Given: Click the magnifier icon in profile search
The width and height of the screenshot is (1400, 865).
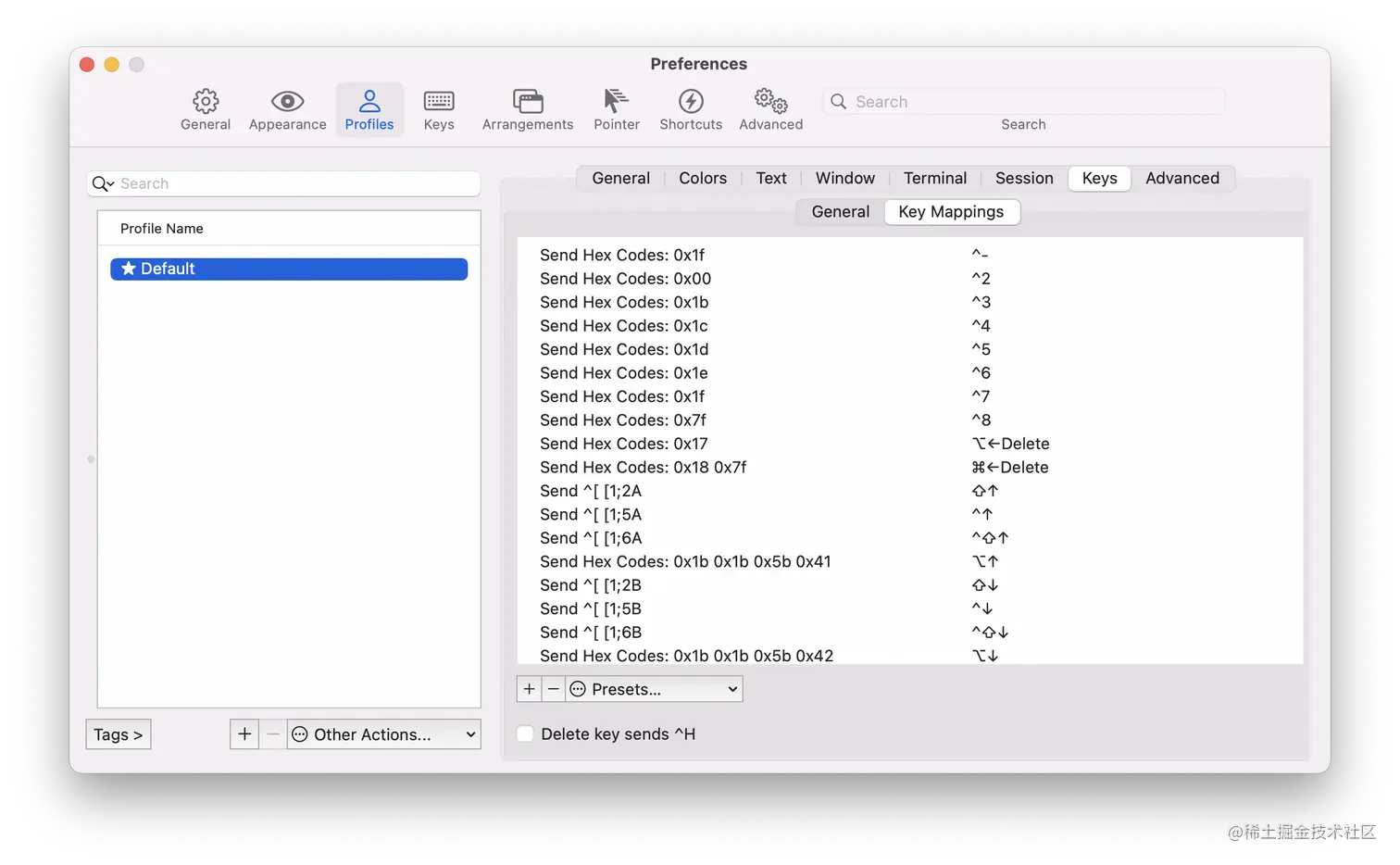Looking at the screenshot, I should click(x=102, y=183).
